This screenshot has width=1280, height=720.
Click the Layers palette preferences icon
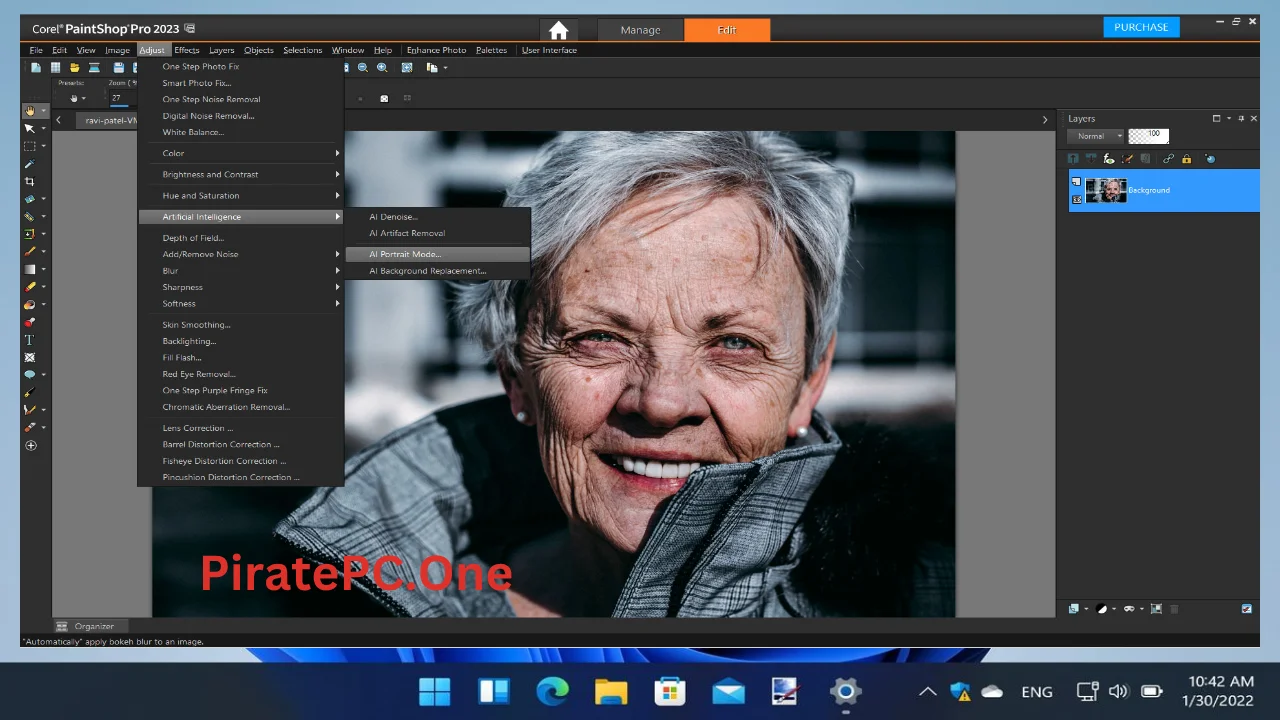pos(1247,608)
